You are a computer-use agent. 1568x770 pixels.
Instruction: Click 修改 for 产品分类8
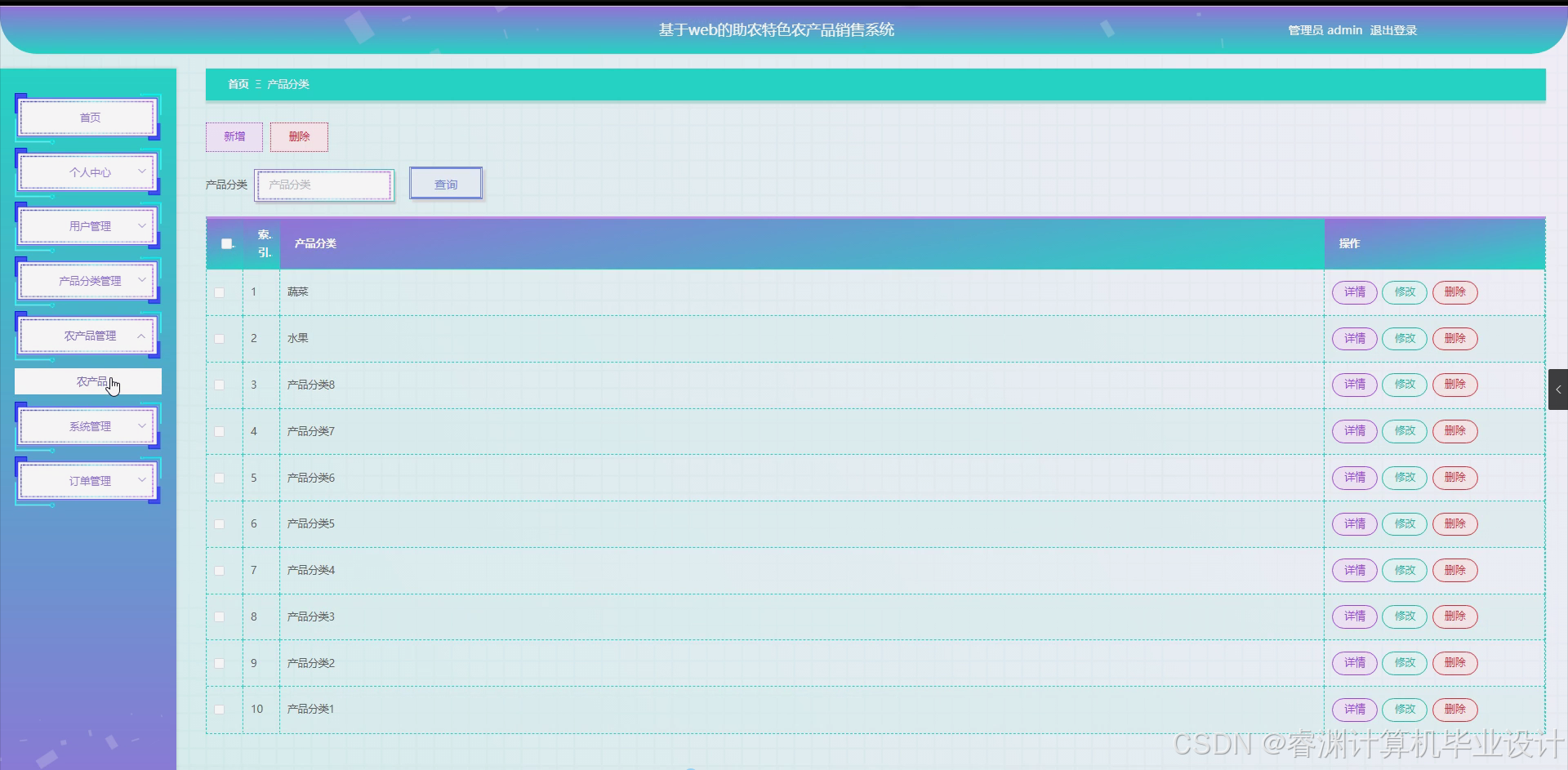[x=1405, y=385]
